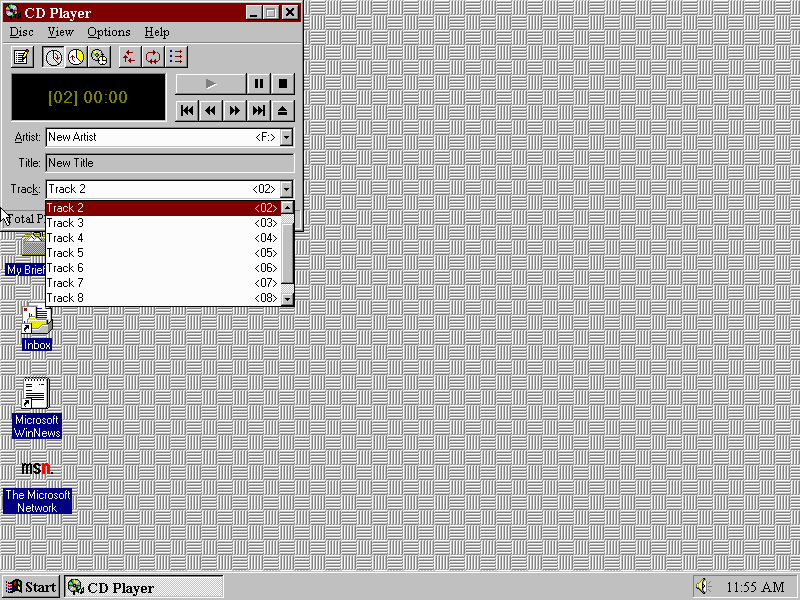
Task: Click the Eject disc button
Action: (283, 110)
